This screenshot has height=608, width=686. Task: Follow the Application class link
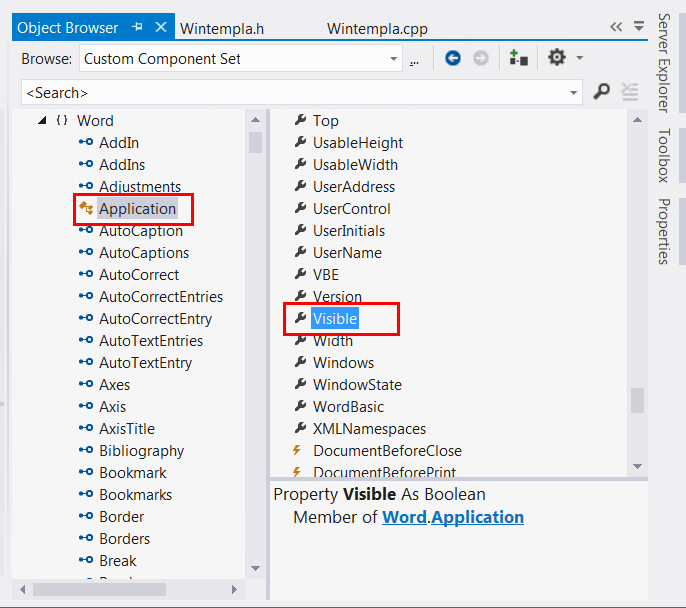(477, 517)
